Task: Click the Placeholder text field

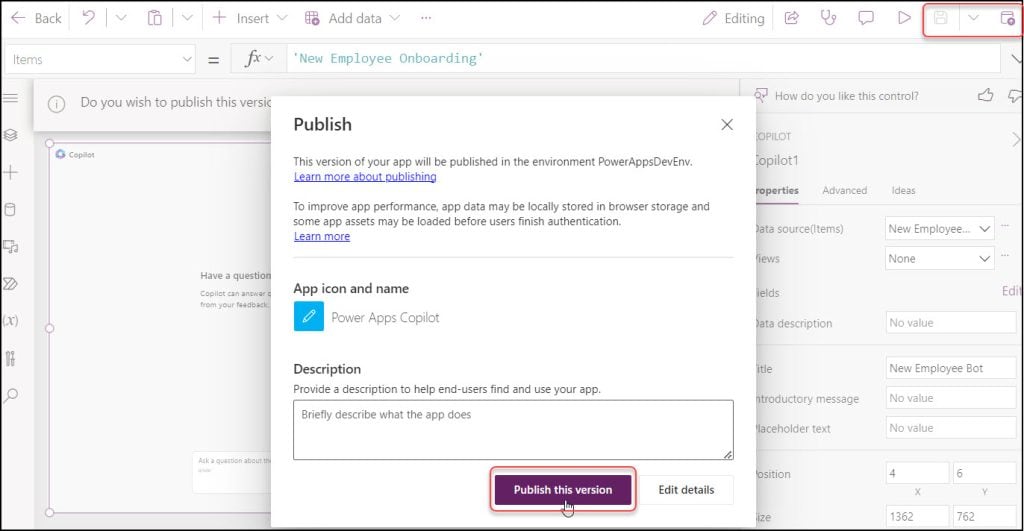Action: [x=951, y=428]
